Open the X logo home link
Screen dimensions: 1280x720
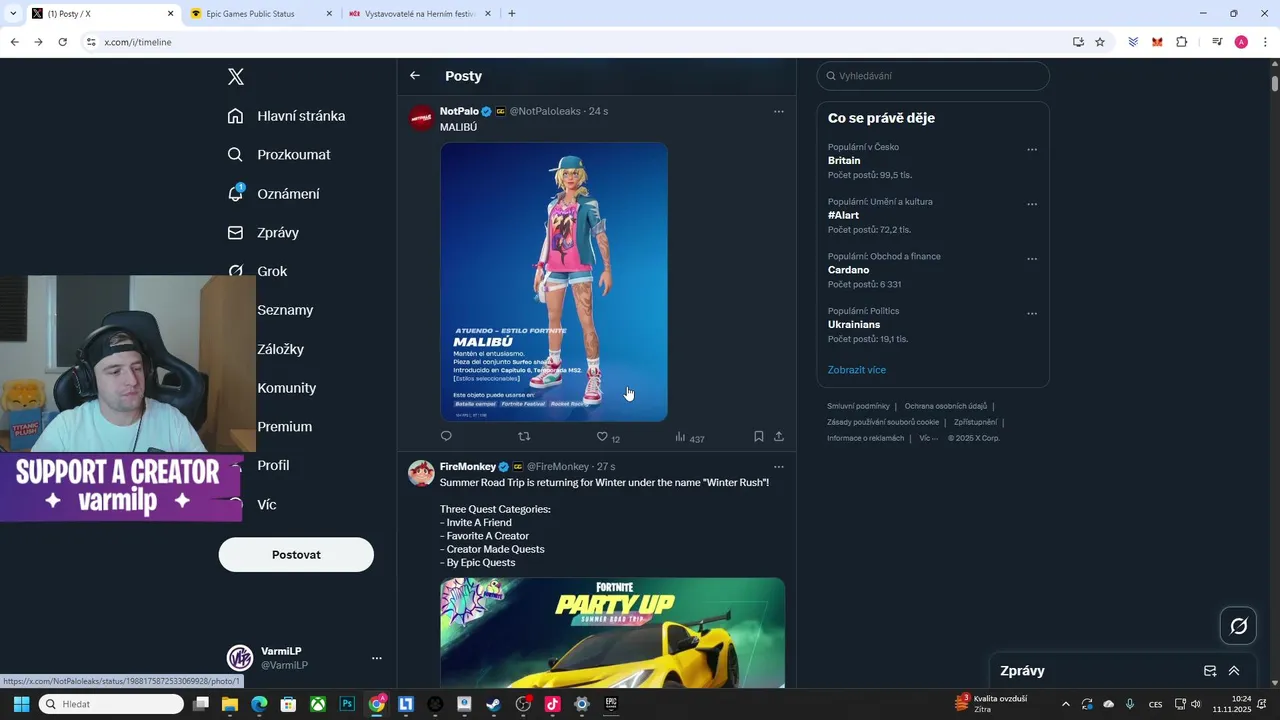coord(236,77)
